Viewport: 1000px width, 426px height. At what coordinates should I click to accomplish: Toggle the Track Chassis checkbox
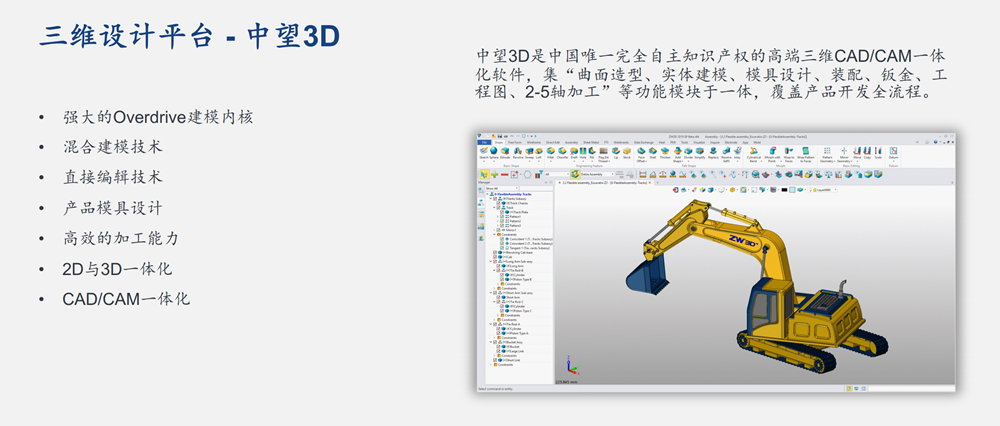click(499, 203)
